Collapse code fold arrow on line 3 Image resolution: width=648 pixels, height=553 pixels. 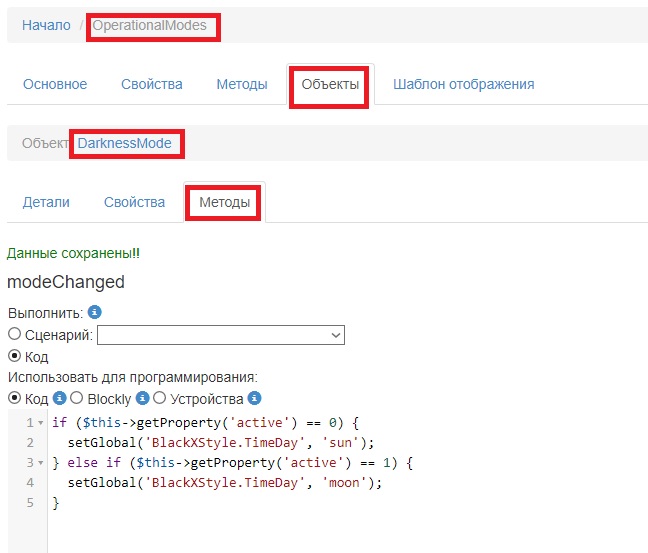[41, 463]
